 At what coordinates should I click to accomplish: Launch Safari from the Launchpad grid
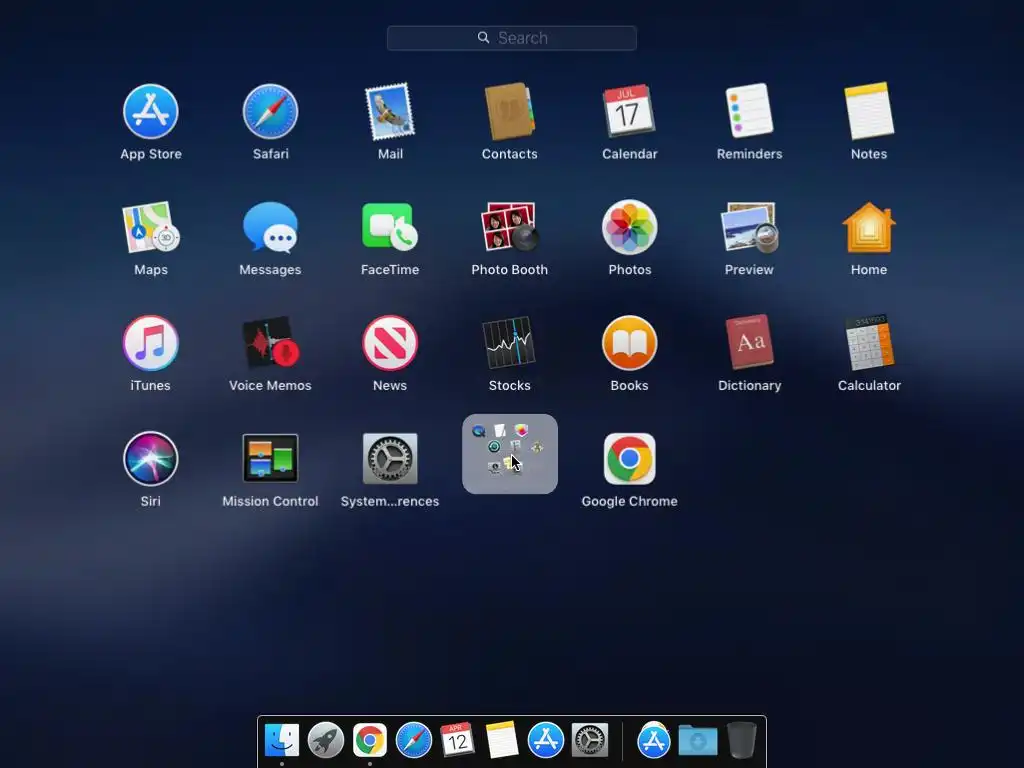pos(270,112)
